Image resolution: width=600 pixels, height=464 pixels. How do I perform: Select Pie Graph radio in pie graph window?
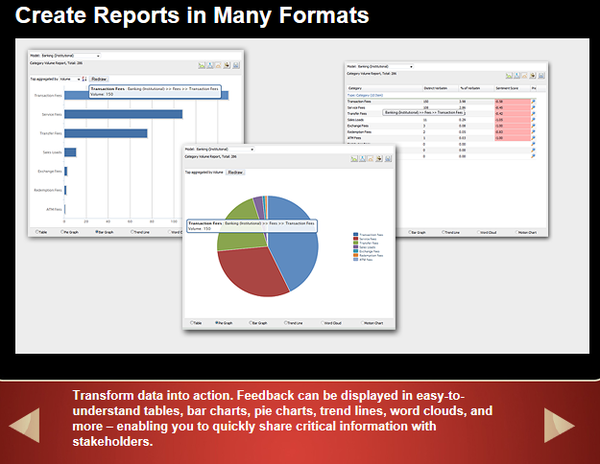(x=217, y=323)
